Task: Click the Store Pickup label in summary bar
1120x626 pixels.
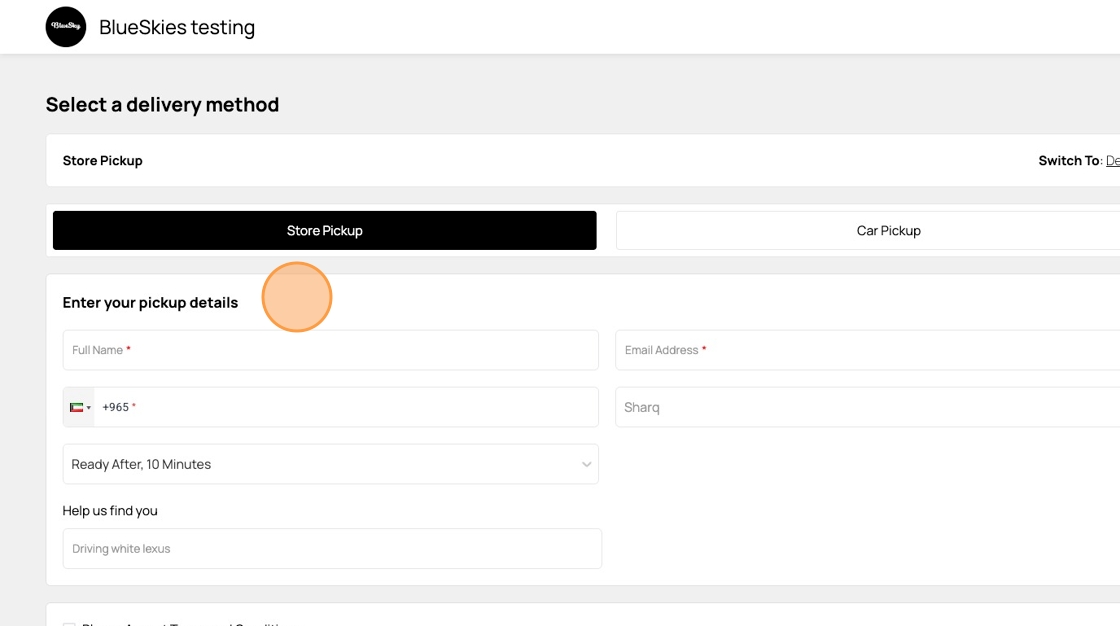Action: click(x=102, y=161)
